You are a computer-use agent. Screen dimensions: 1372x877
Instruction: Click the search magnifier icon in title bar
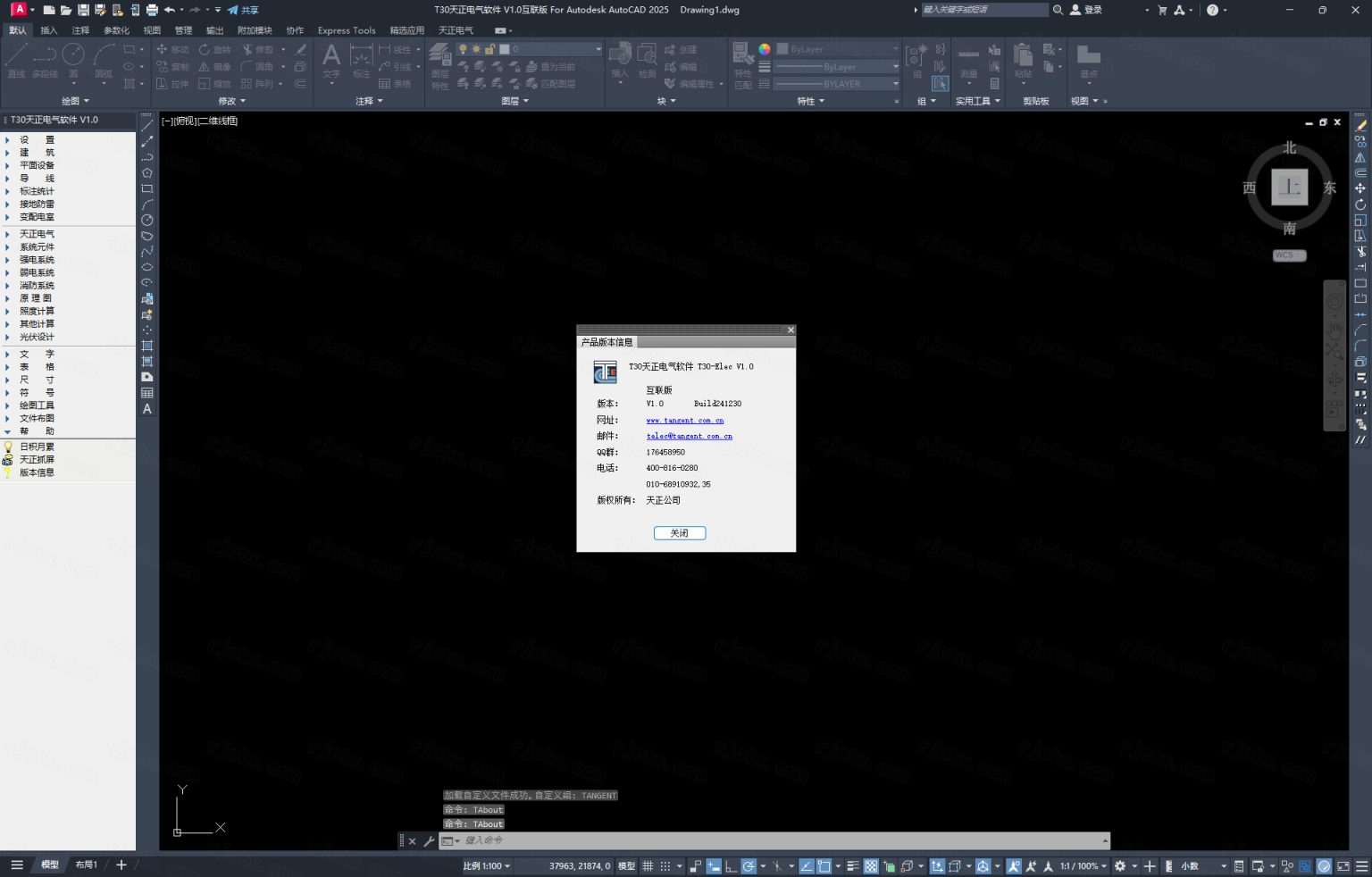tap(1058, 10)
